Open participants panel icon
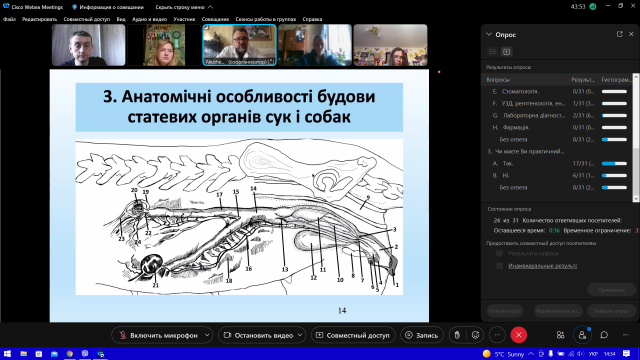The height and width of the screenshot is (360, 640). click(582, 335)
